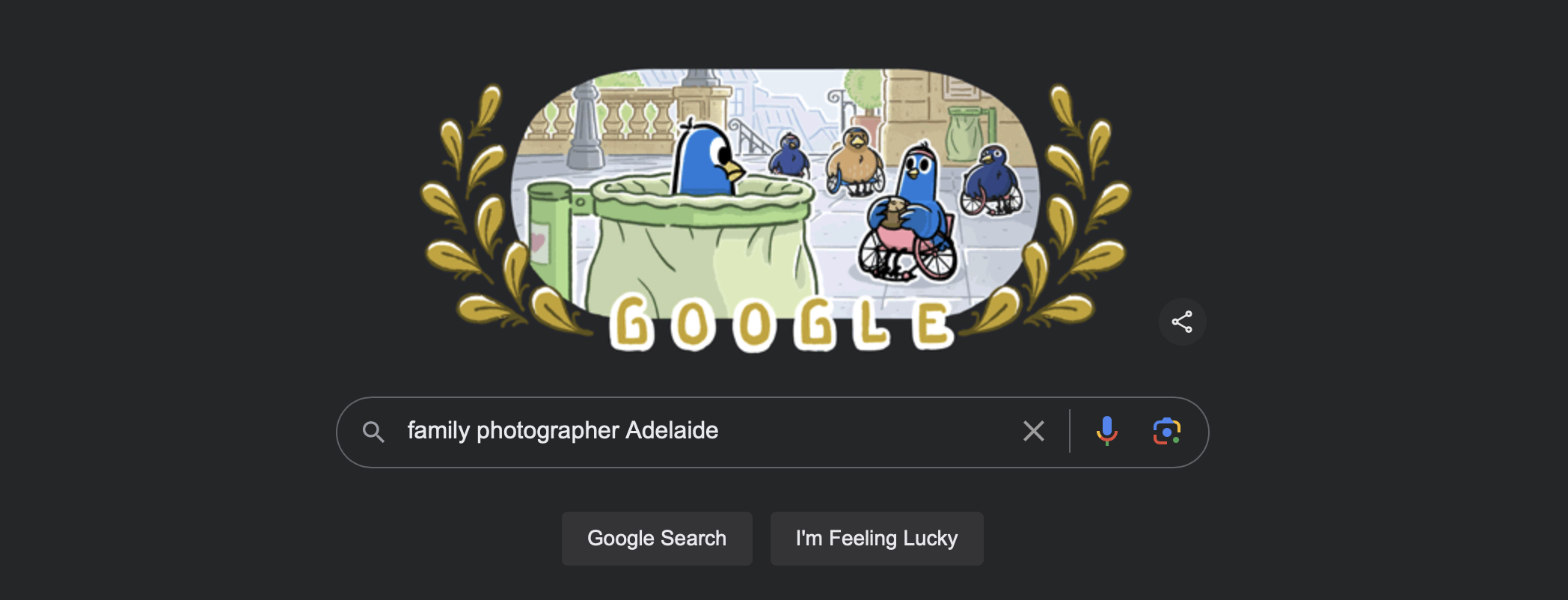The image size is (1568, 600).
Task: Open Google Lens image search
Action: tap(1166, 431)
